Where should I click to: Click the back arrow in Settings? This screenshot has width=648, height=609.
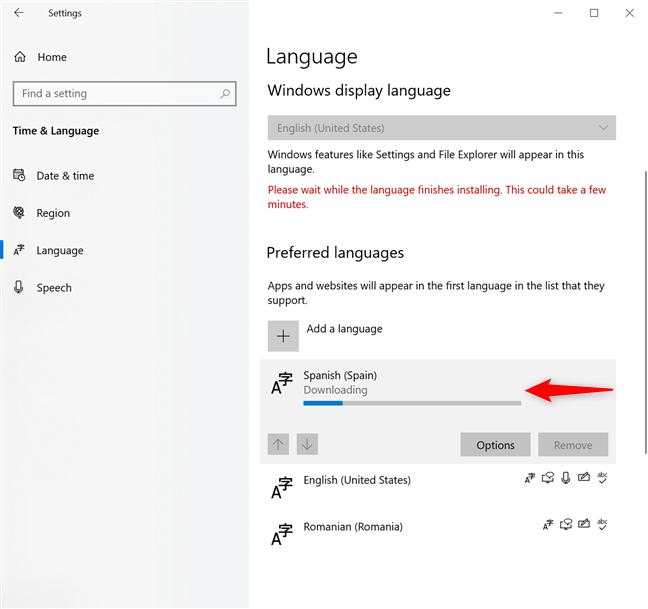pos(19,13)
